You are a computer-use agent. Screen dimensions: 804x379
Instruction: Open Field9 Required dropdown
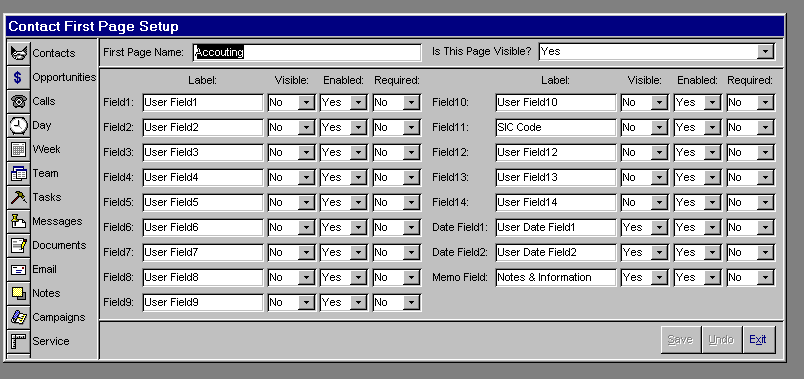411,303
